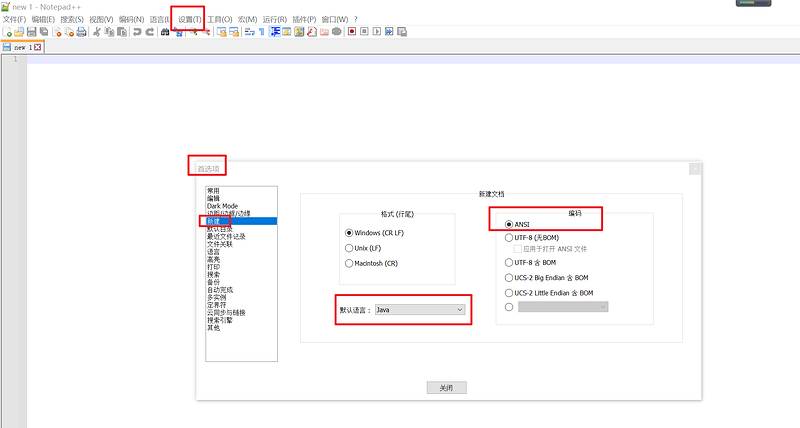
Task: Open the 窗口(W) menu
Action: pos(335,19)
